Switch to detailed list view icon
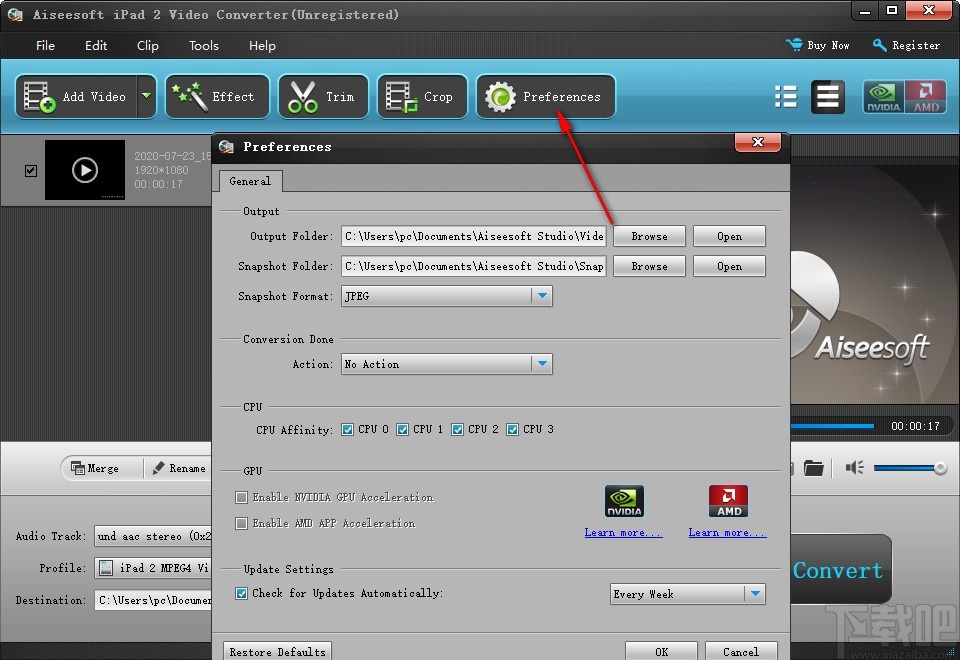 pyautogui.click(x=828, y=97)
